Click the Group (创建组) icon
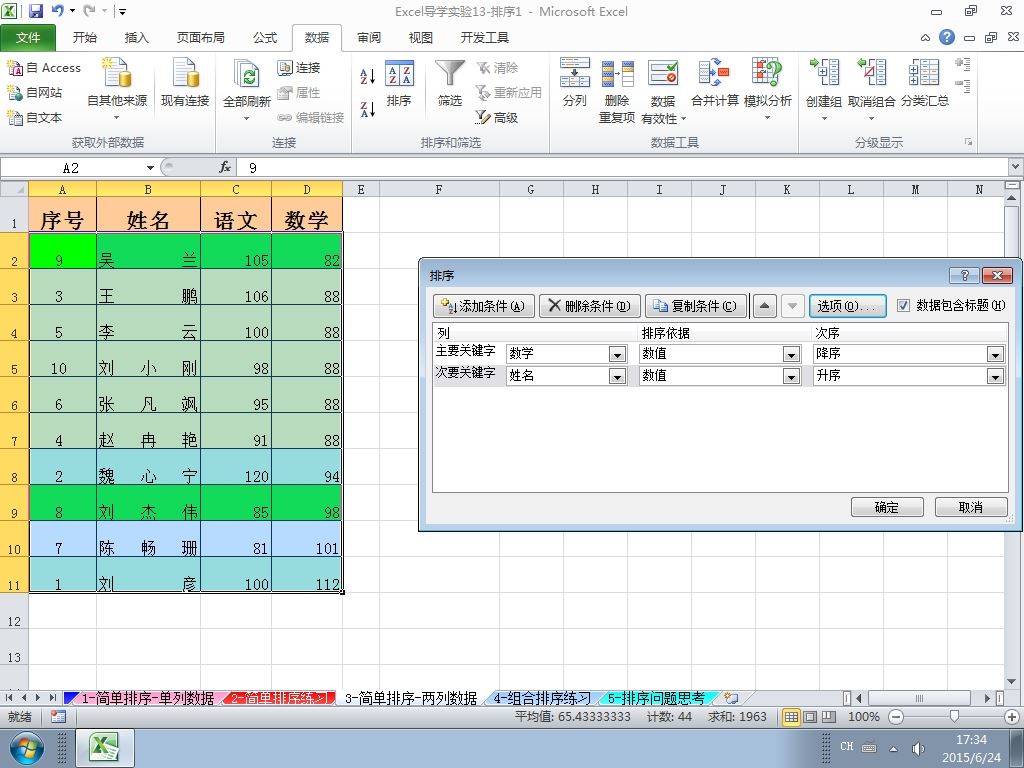Image resolution: width=1024 pixels, height=768 pixels. click(824, 72)
